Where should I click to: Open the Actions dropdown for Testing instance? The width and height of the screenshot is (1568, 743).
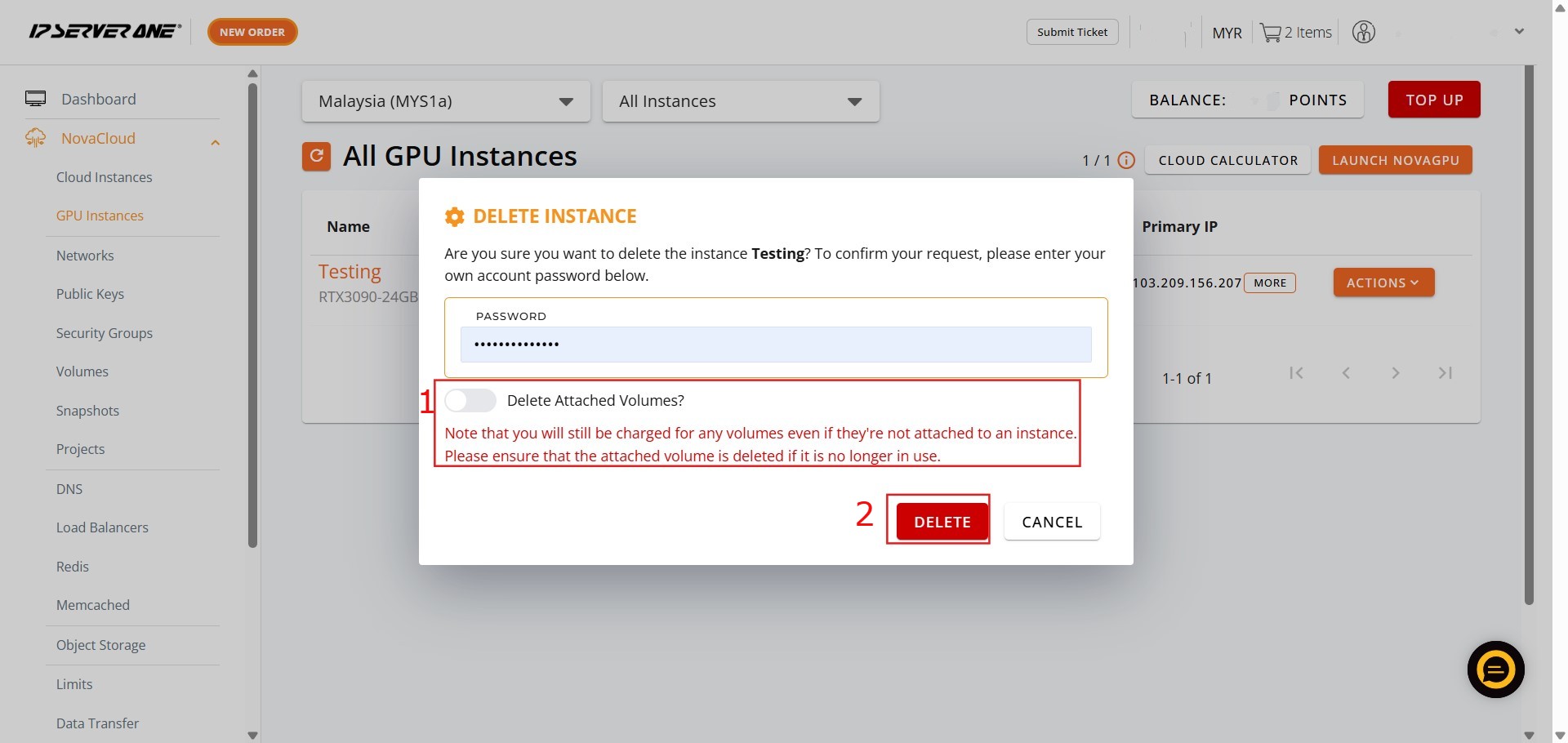pyautogui.click(x=1383, y=283)
